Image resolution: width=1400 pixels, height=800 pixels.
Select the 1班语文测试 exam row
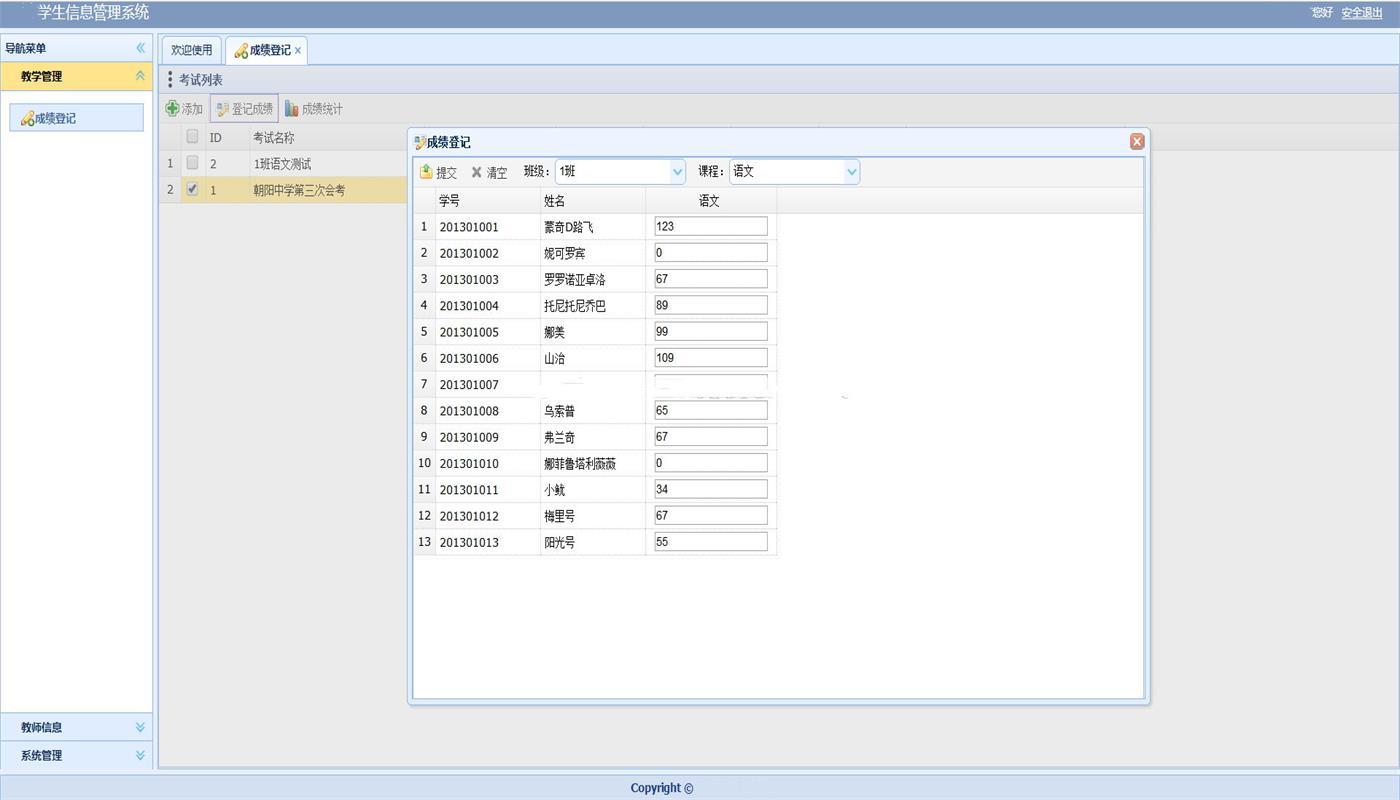284,163
